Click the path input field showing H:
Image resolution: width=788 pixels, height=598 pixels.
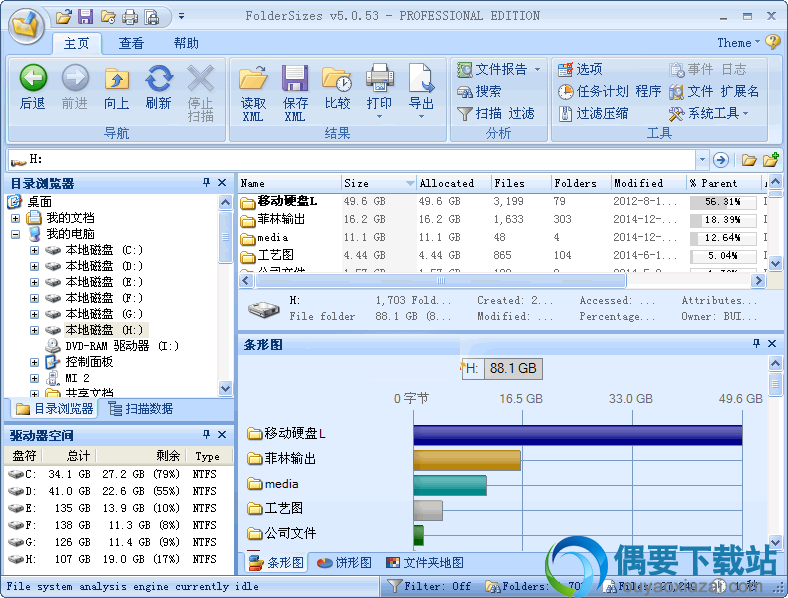coord(352,160)
